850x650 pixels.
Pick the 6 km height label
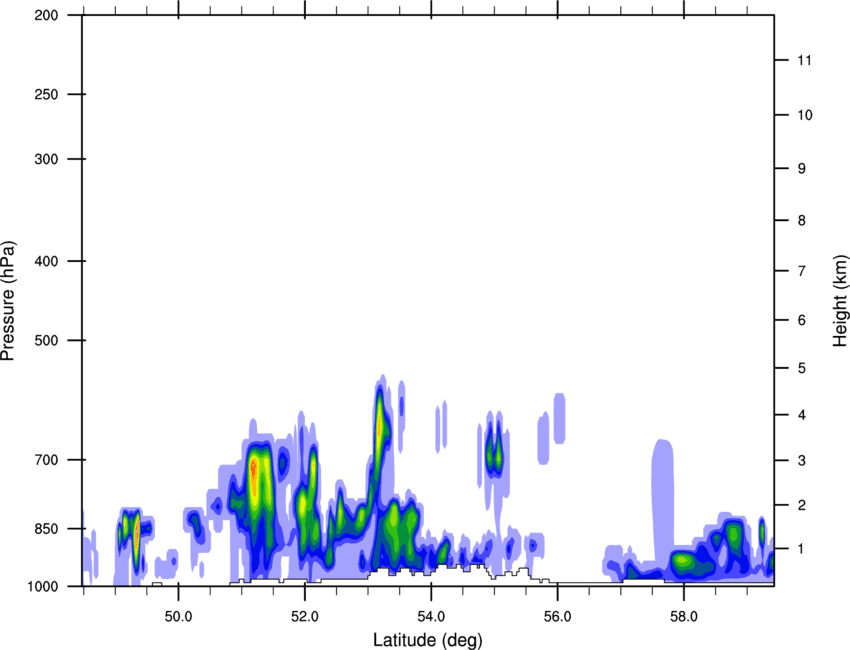[x=802, y=320]
